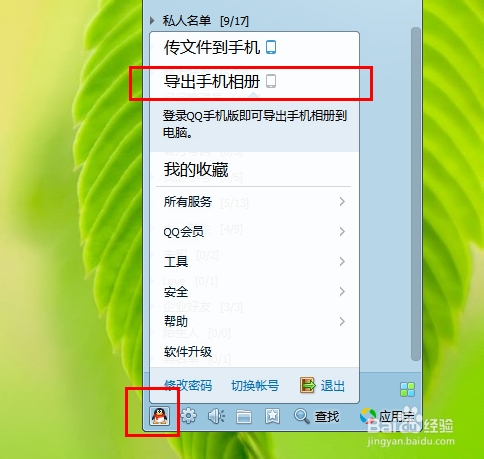Click the contact list vertical scrollbar
The image size is (484, 459).
[x=416, y=194]
